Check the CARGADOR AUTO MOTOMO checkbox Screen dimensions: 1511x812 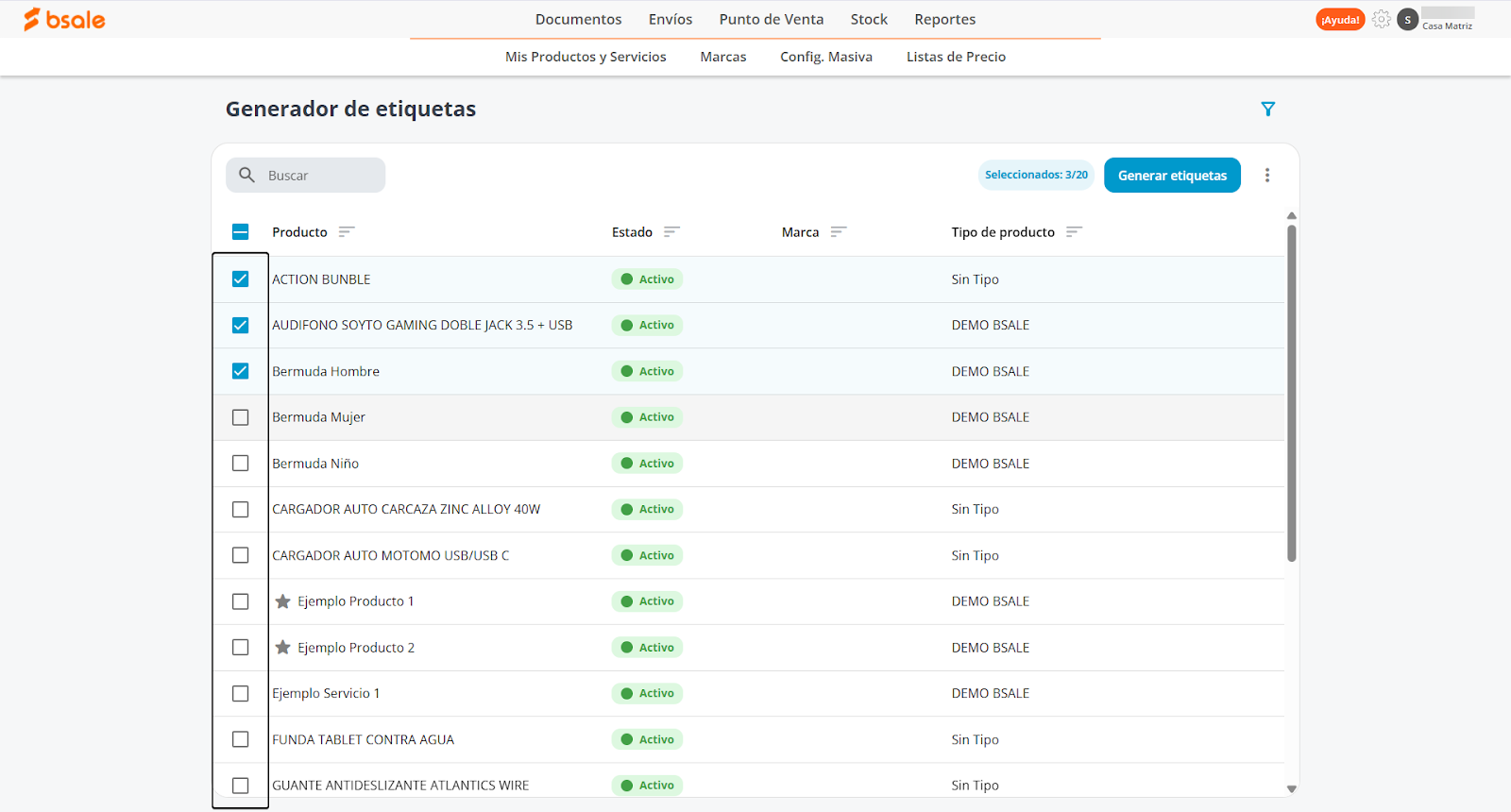pos(240,555)
